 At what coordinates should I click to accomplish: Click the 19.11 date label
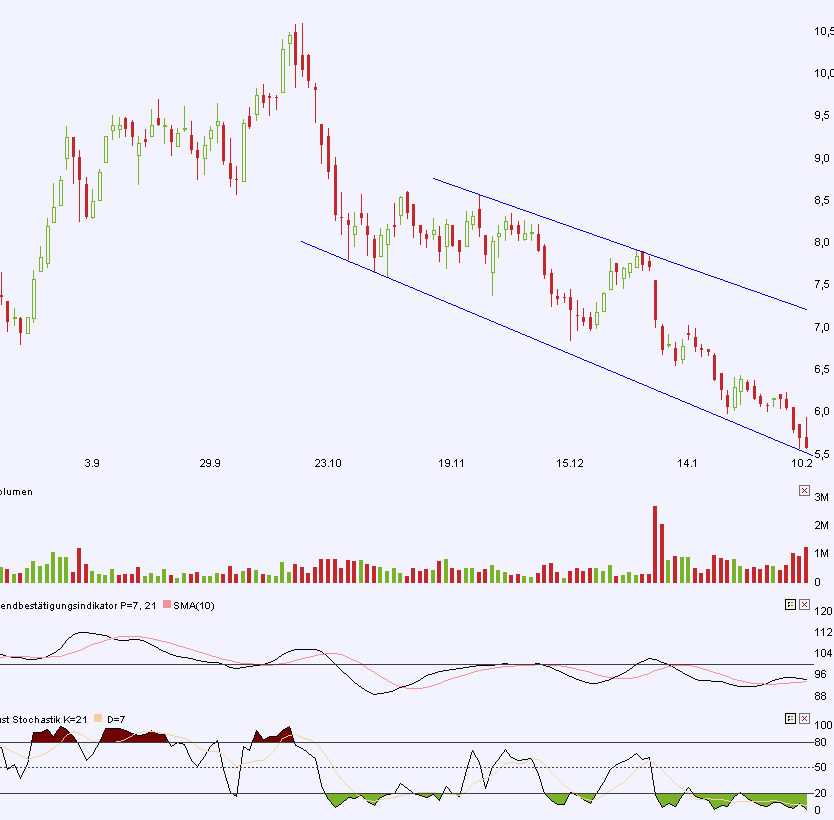[451, 463]
